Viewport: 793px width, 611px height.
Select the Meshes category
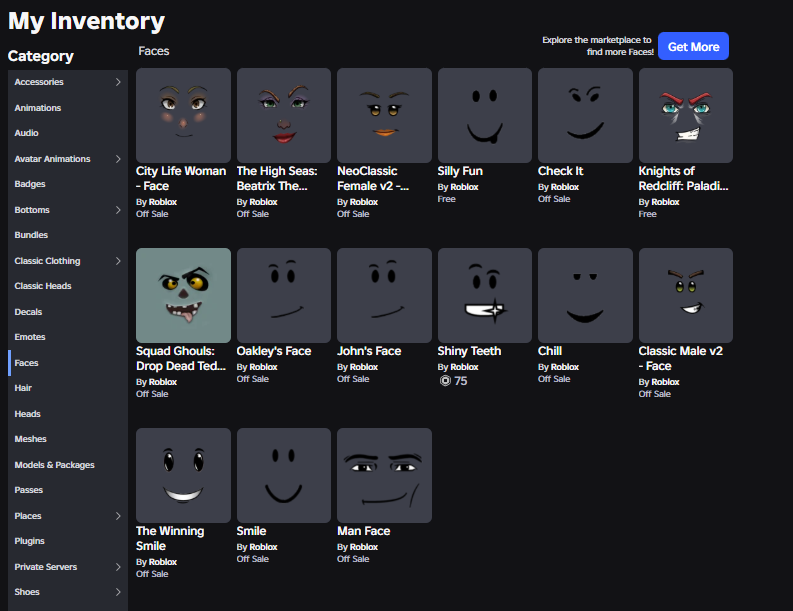(68, 439)
